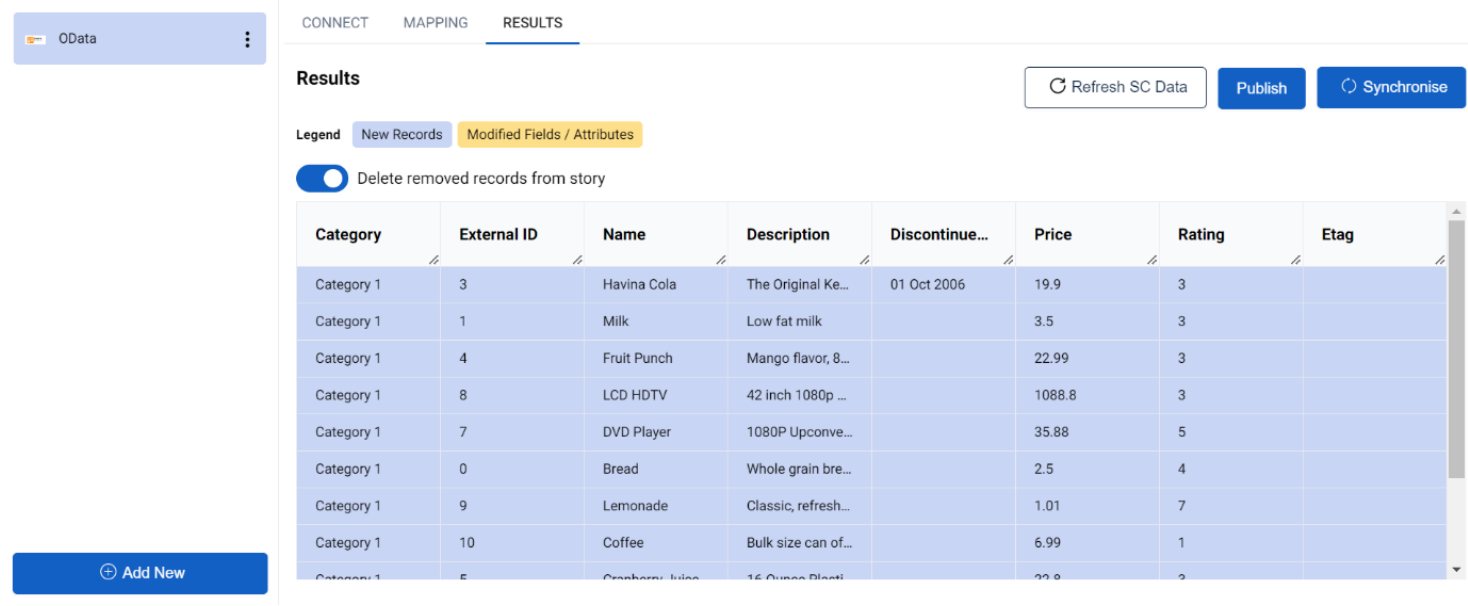Click the OData connection type badge icon
Screen dimensions: 1468x606
[x=36, y=38]
